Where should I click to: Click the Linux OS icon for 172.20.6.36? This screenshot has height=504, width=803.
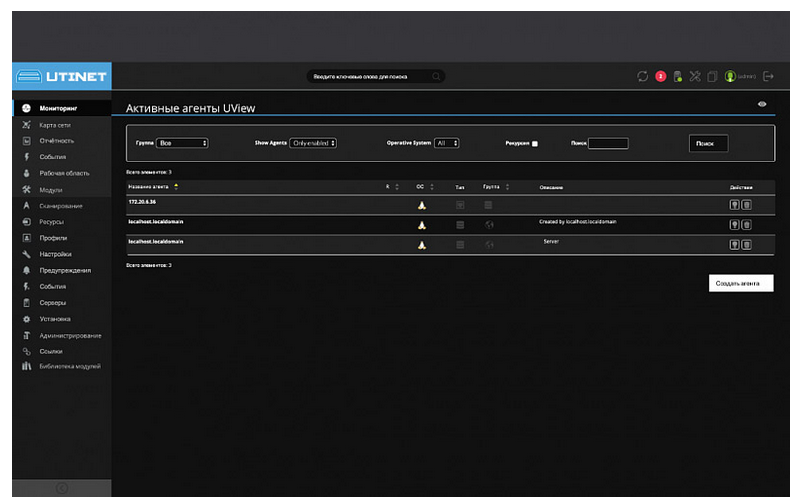click(x=422, y=204)
